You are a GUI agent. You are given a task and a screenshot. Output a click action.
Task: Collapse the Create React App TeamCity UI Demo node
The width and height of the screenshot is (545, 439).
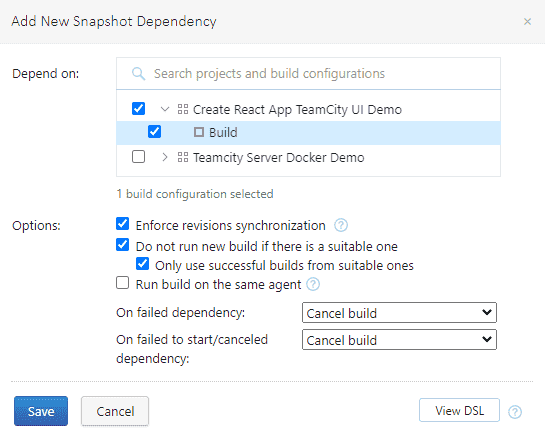[x=165, y=109]
